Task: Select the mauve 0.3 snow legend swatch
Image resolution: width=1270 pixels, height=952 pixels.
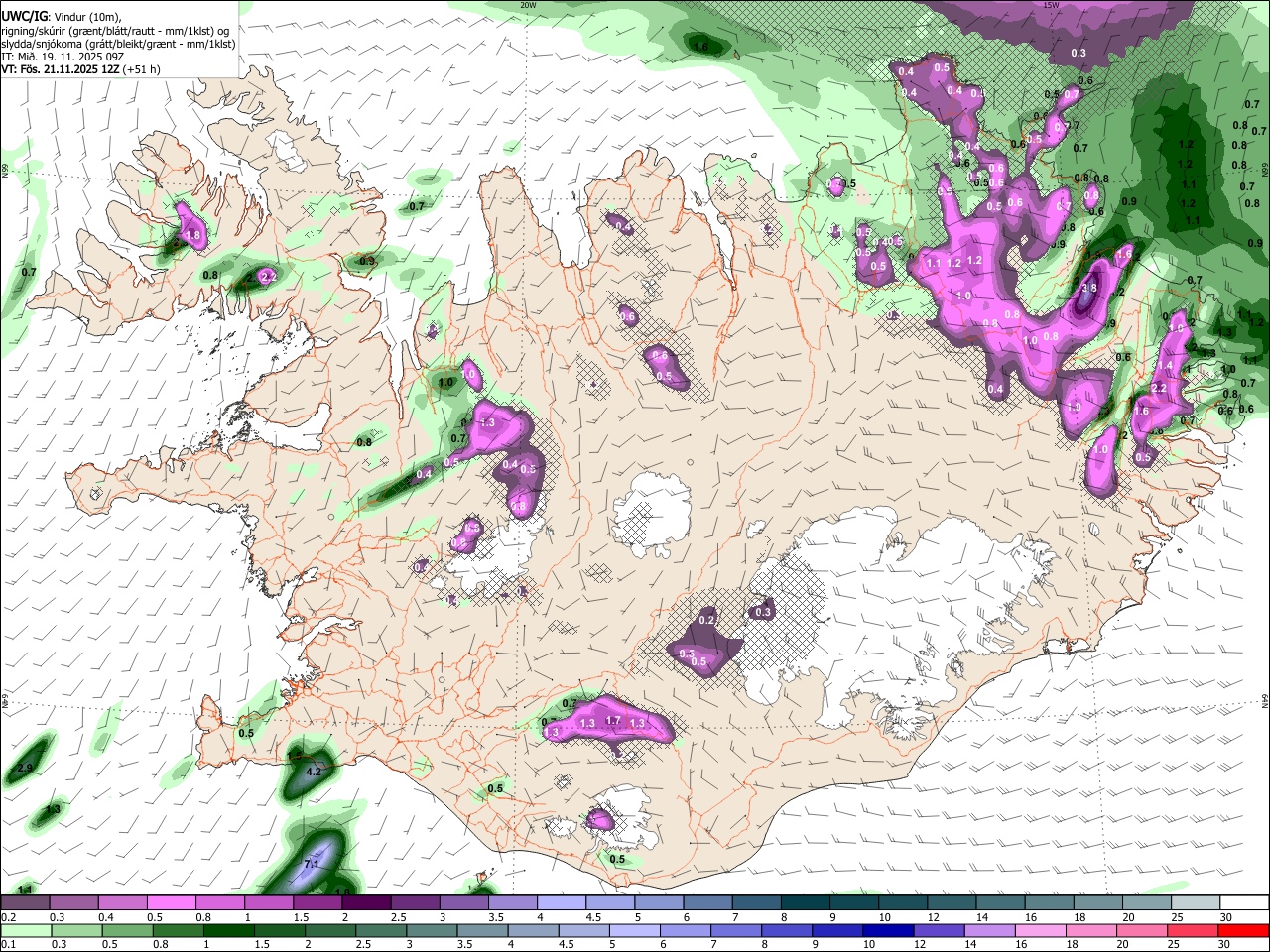Action: (x=73, y=903)
